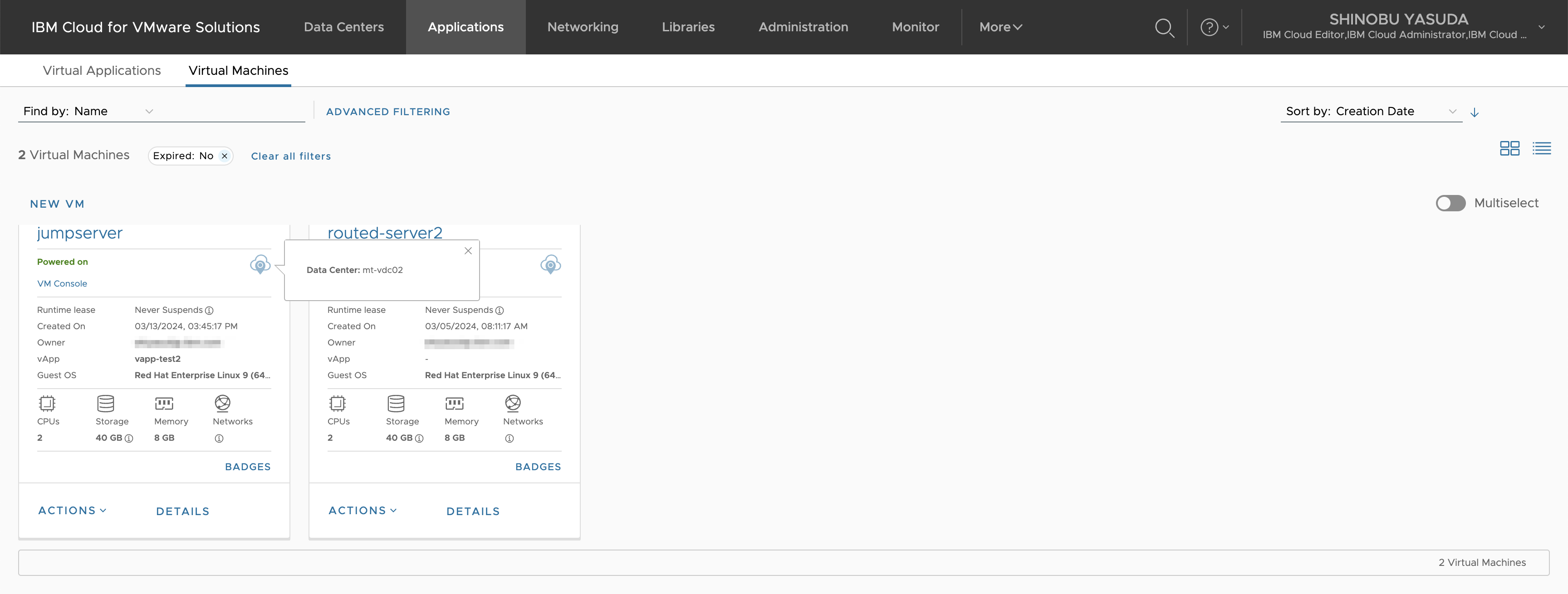Expand jumpserver ACTIONS menu

coord(72,511)
